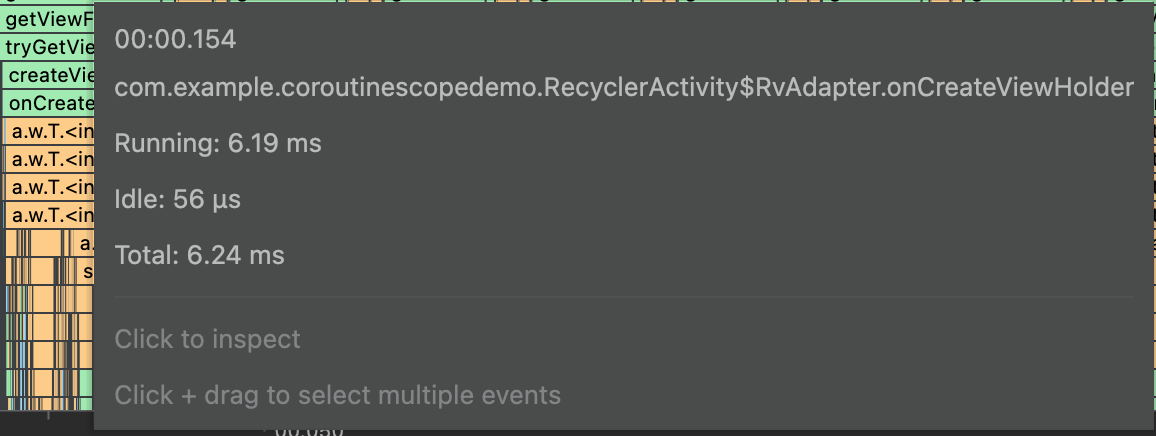
Task: Select the createVie flame bar
Action: (x=50, y=75)
